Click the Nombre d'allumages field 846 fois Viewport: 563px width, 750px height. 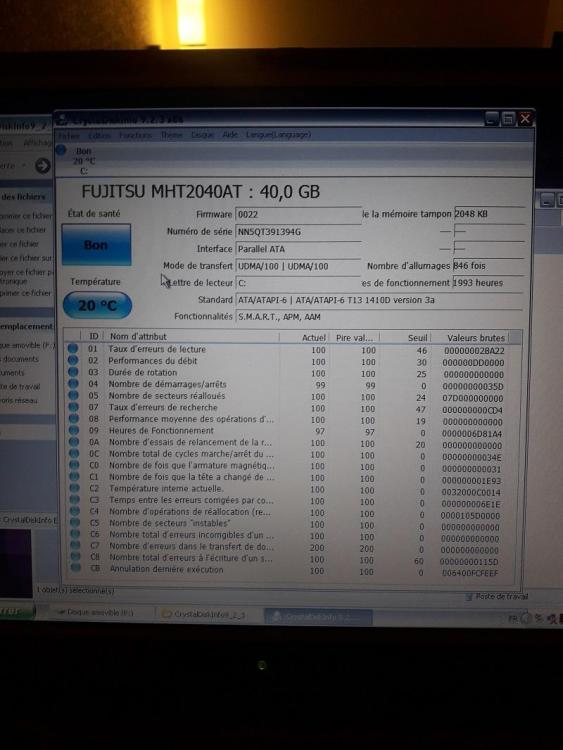[x=488, y=265]
